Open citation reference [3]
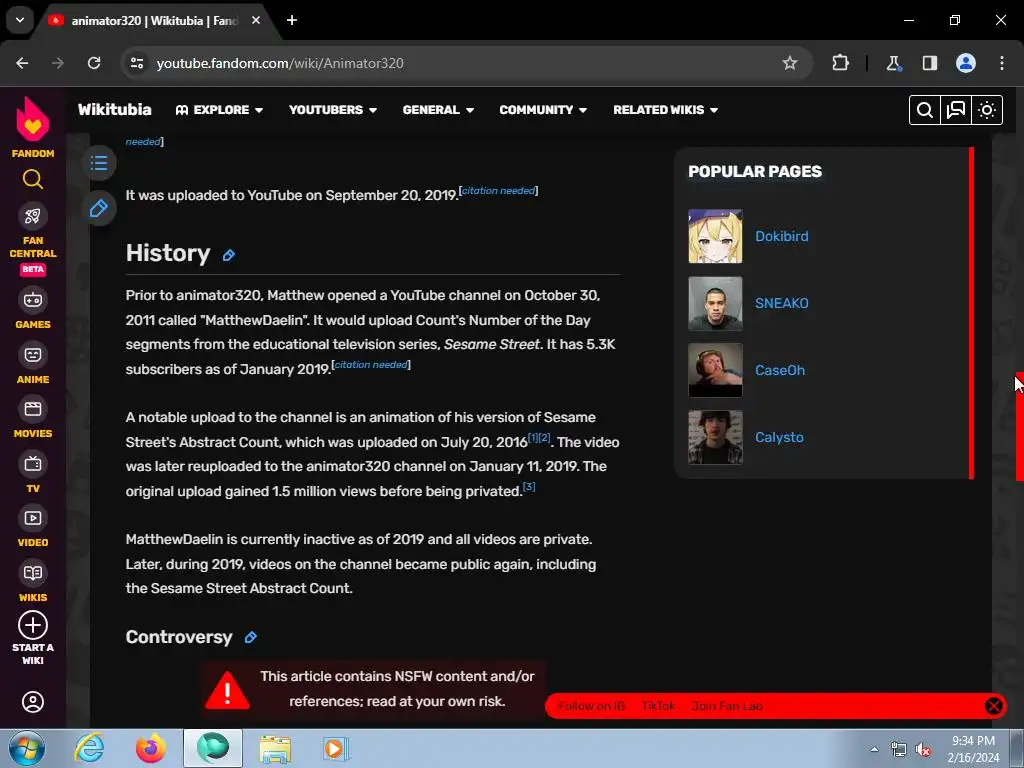 click(x=529, y=487)
